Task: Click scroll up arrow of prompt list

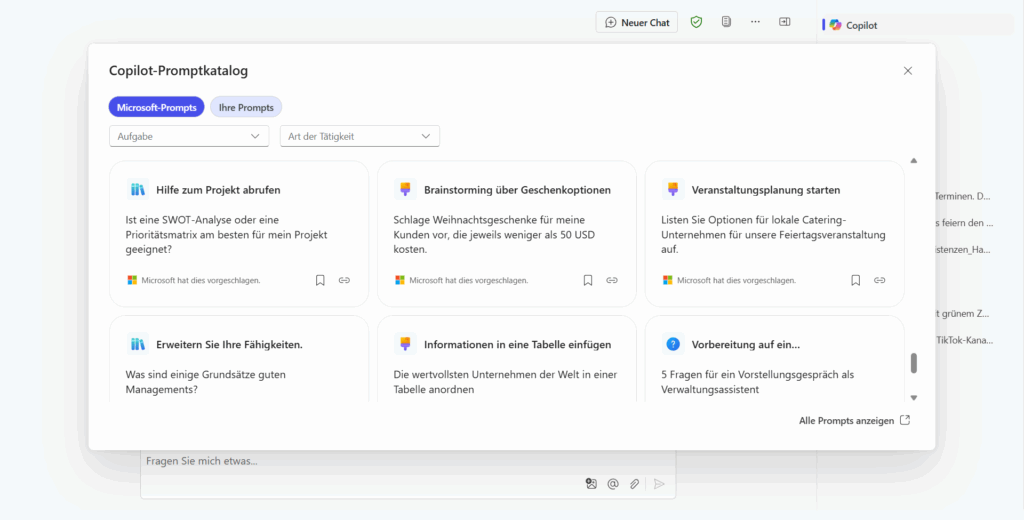Action: click(914, 161)
